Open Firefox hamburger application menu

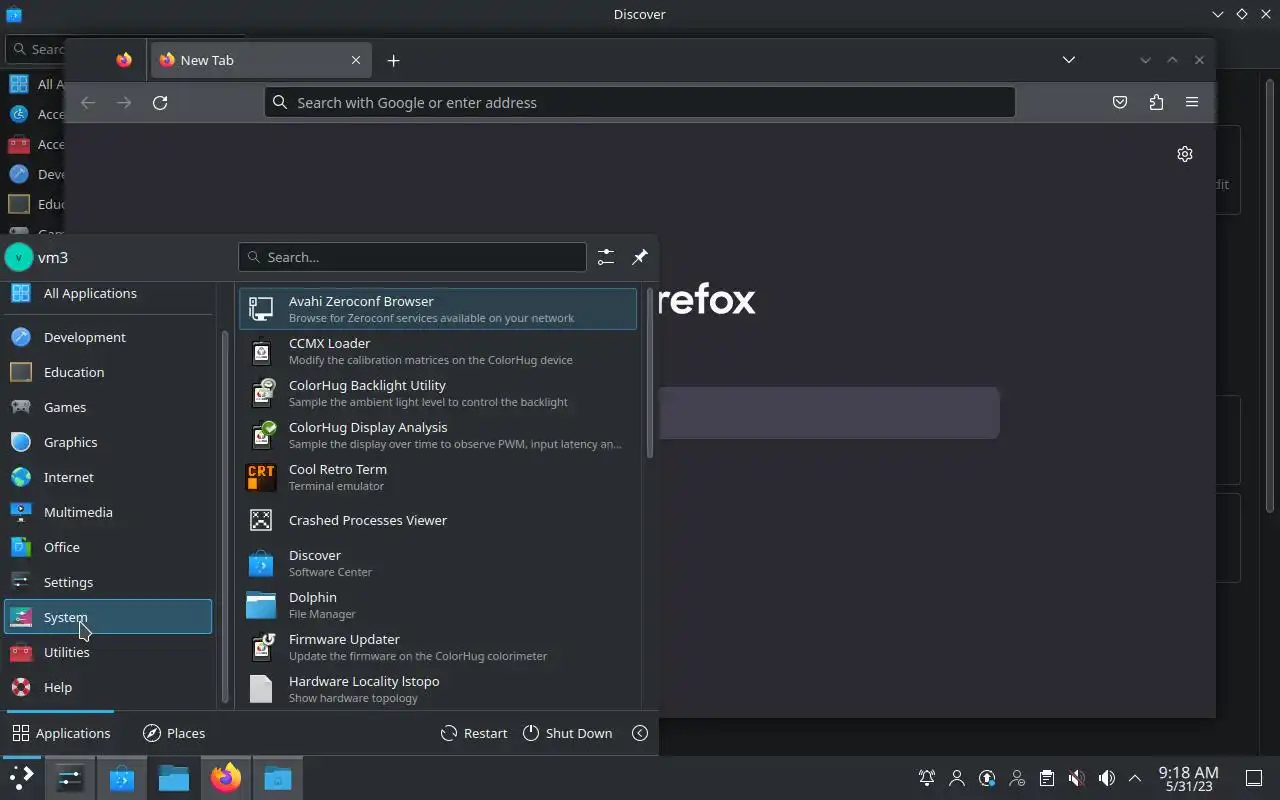pyautogui.click(x=1192, y=102)
